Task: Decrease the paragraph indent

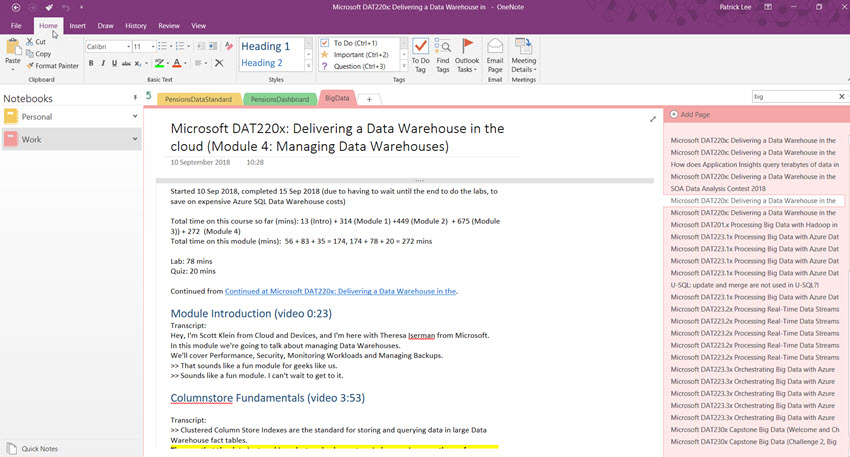Action: click(x=201, y=47)
